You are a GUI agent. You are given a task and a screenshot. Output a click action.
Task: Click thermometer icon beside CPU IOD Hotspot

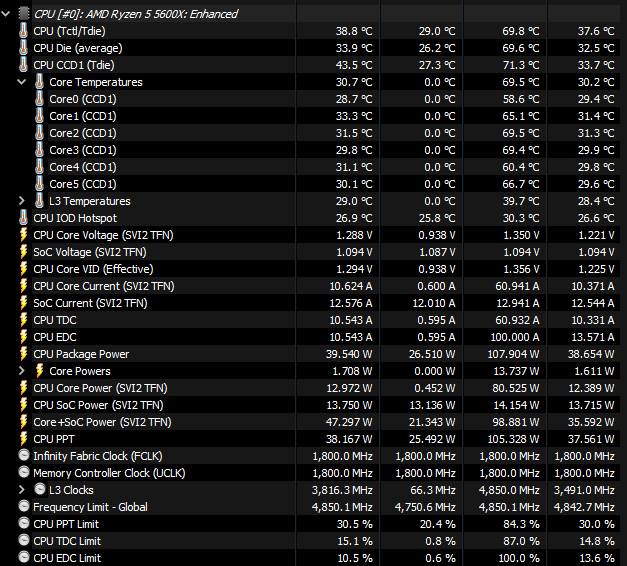[x=24, y=218]
